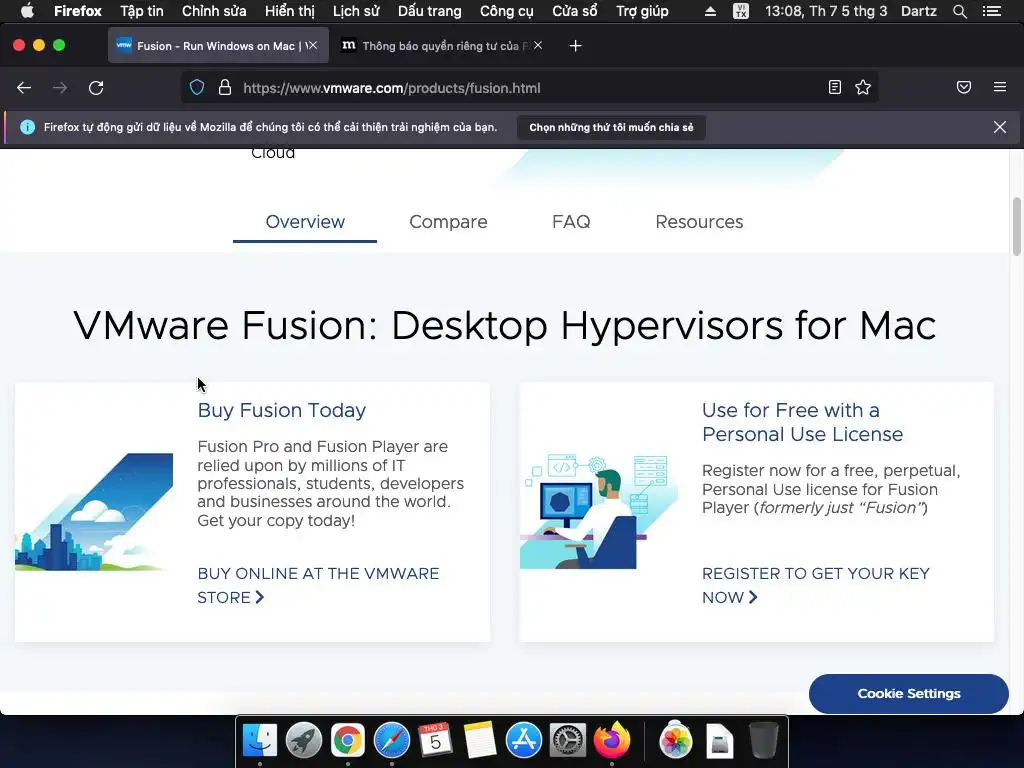The width and height of the screenshot is (1024, 768).
Task: Open App Store from the dock
Action: [524, 741]
